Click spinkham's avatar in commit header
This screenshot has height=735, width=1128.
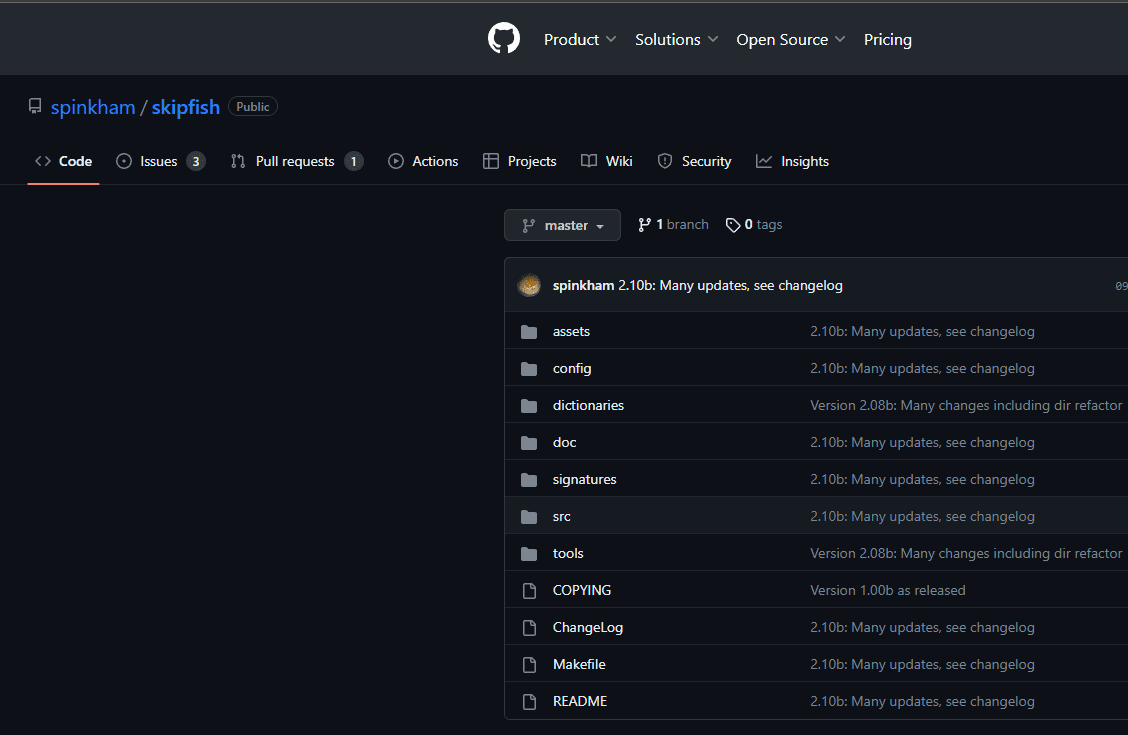pos(529,285)
